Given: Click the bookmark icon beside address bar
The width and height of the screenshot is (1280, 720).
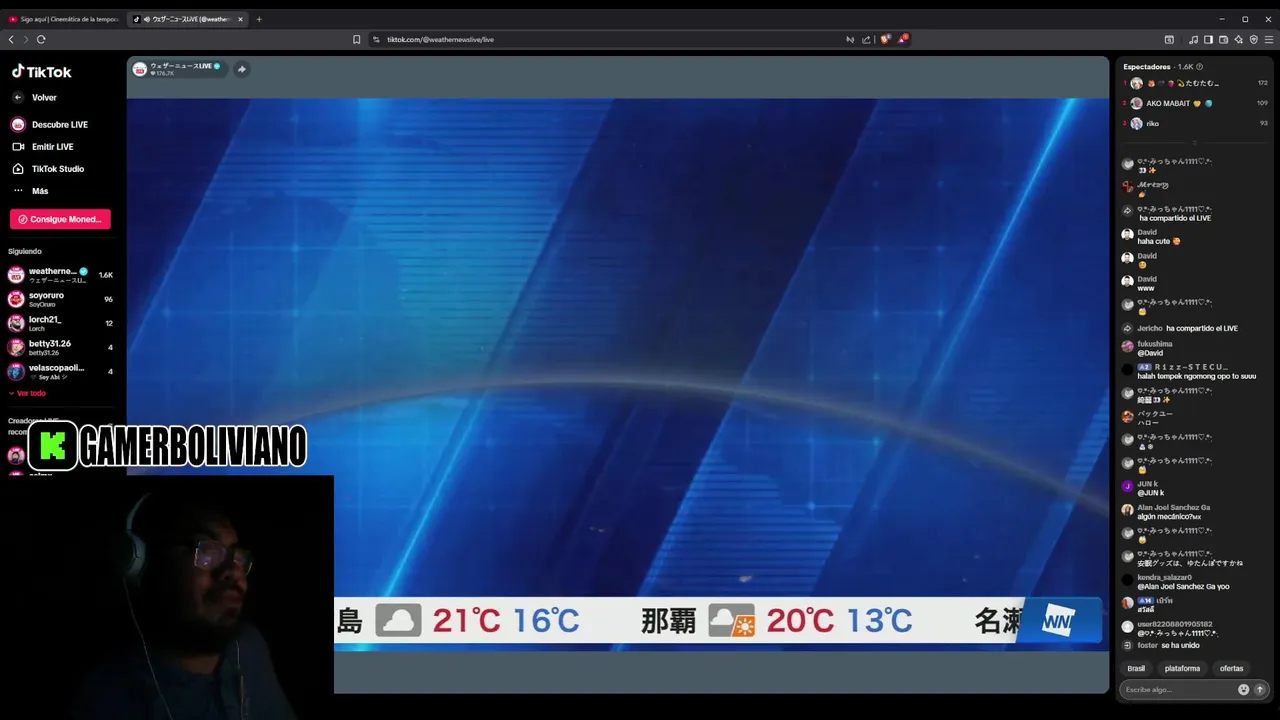Looking at the screenshot, I should click(356, 39).
